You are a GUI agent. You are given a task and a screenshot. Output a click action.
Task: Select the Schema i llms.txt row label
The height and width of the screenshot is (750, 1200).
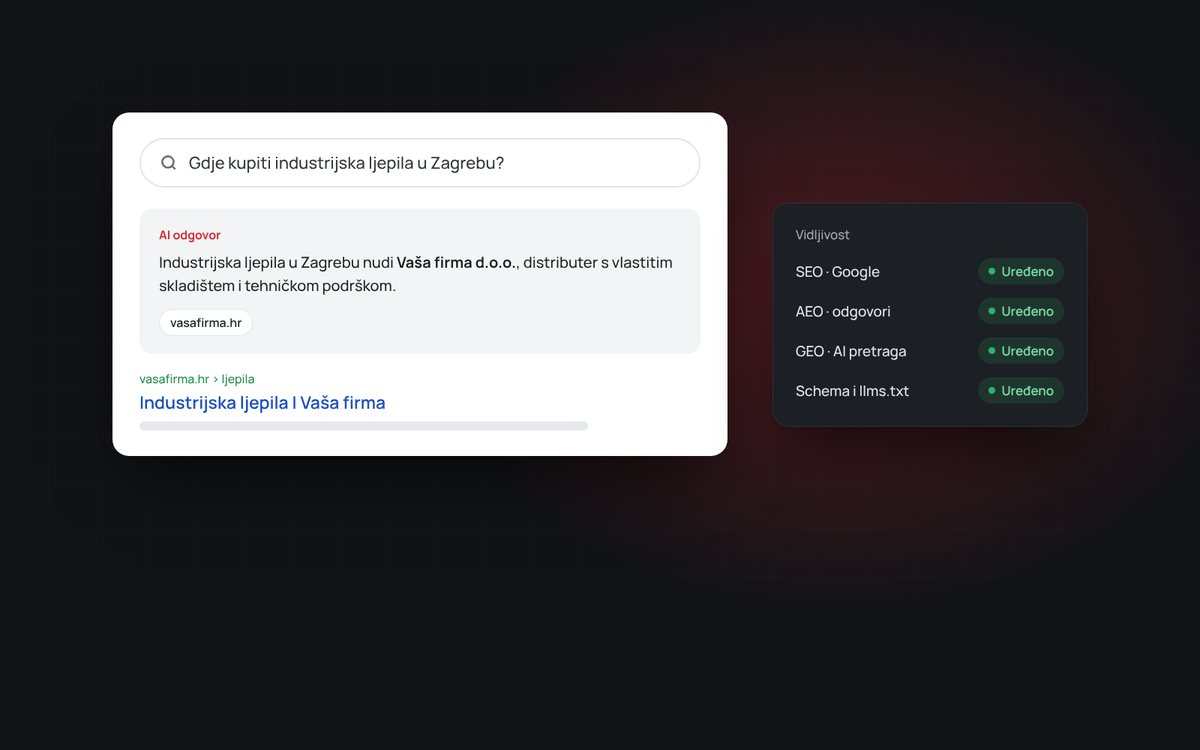pos(853,391)
